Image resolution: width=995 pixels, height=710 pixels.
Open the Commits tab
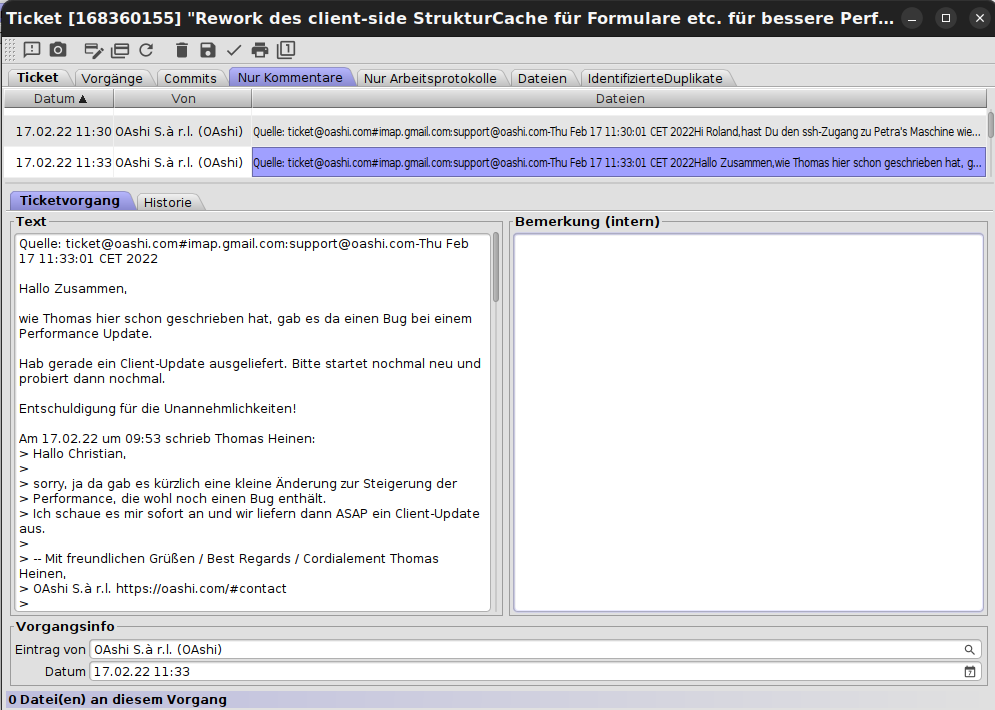click(x=190, y=78)
